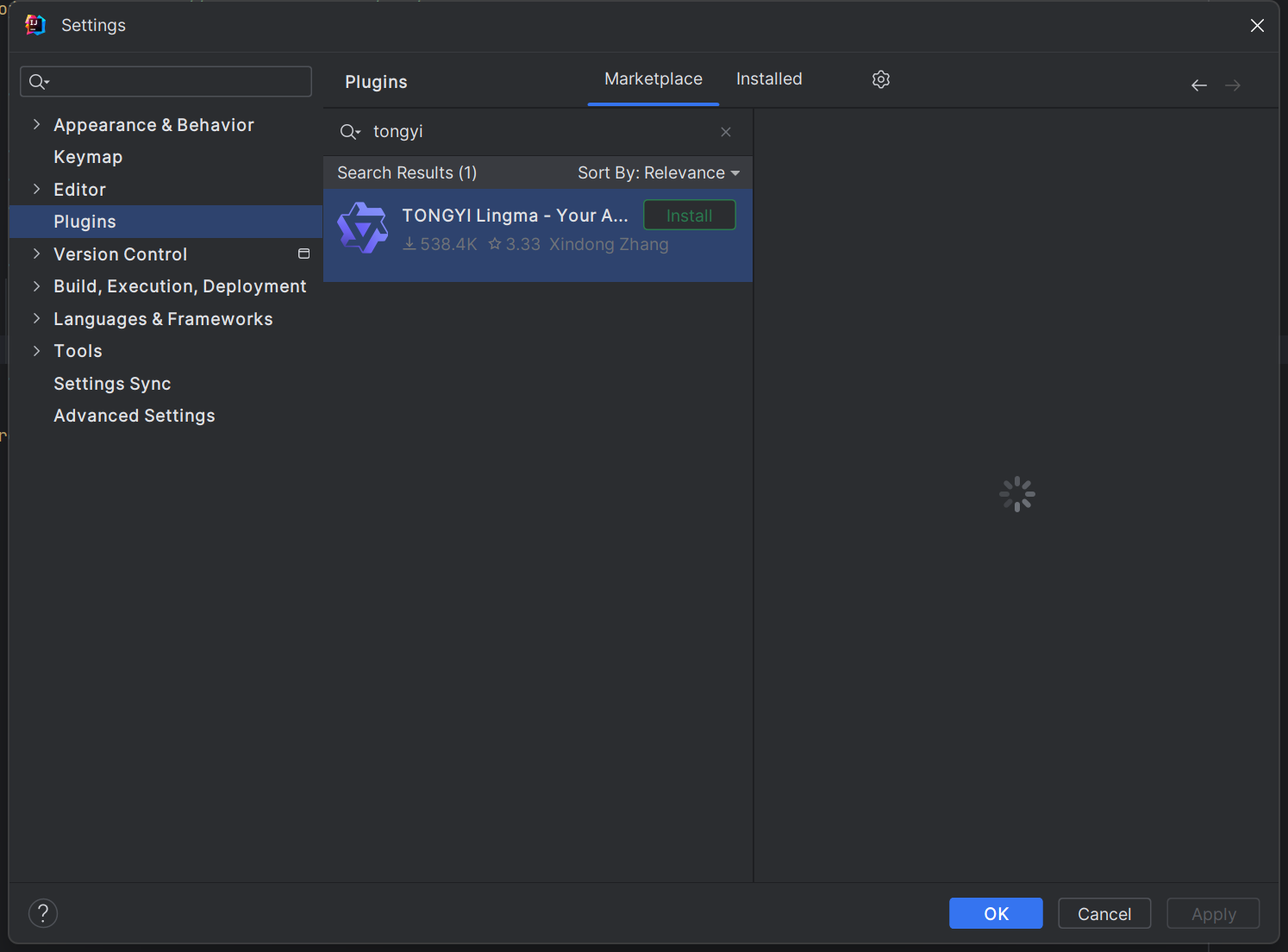Click the TONGYI Lingma plugin logo

tap(362, 229)
